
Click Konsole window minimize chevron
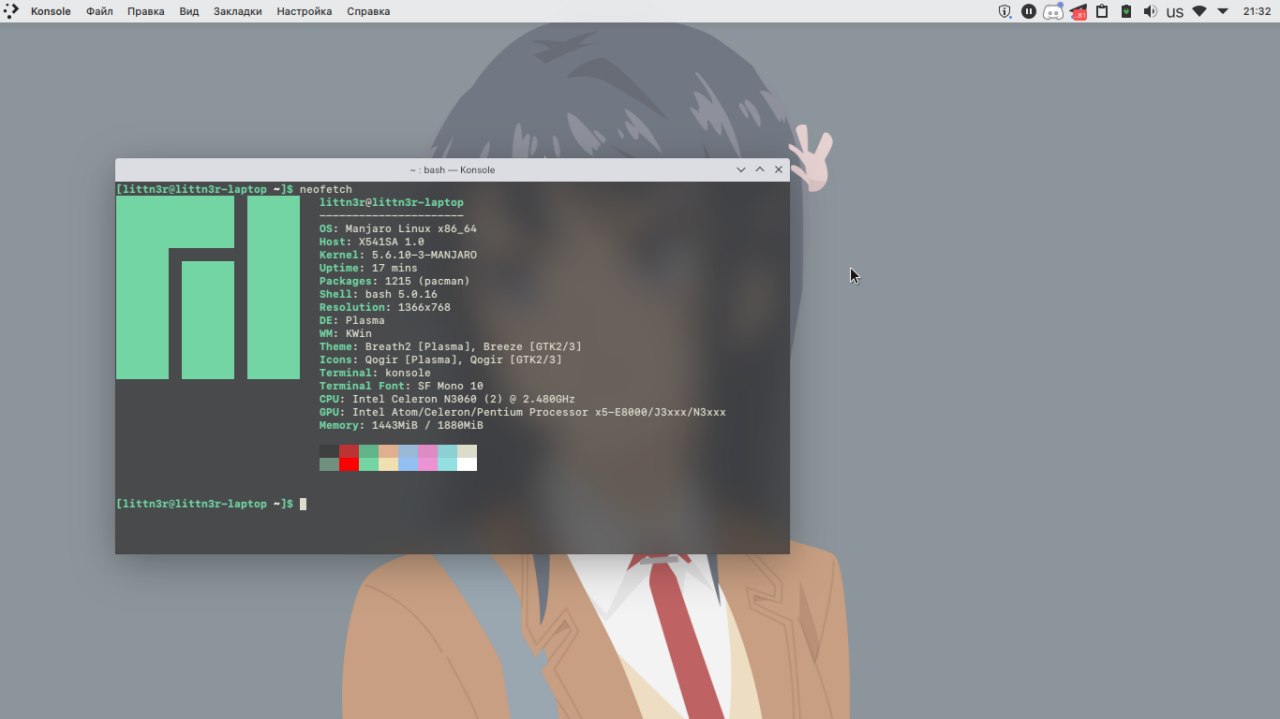click(741, 170)
